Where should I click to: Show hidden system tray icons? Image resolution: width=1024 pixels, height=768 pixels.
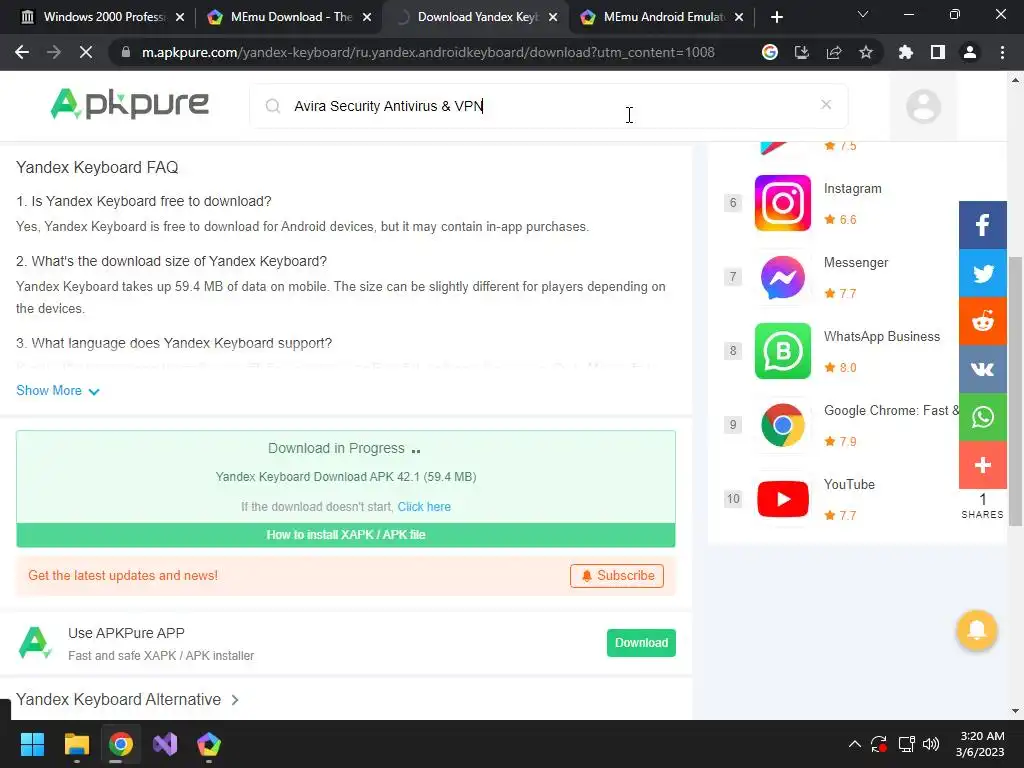click(x=854, y=744)
